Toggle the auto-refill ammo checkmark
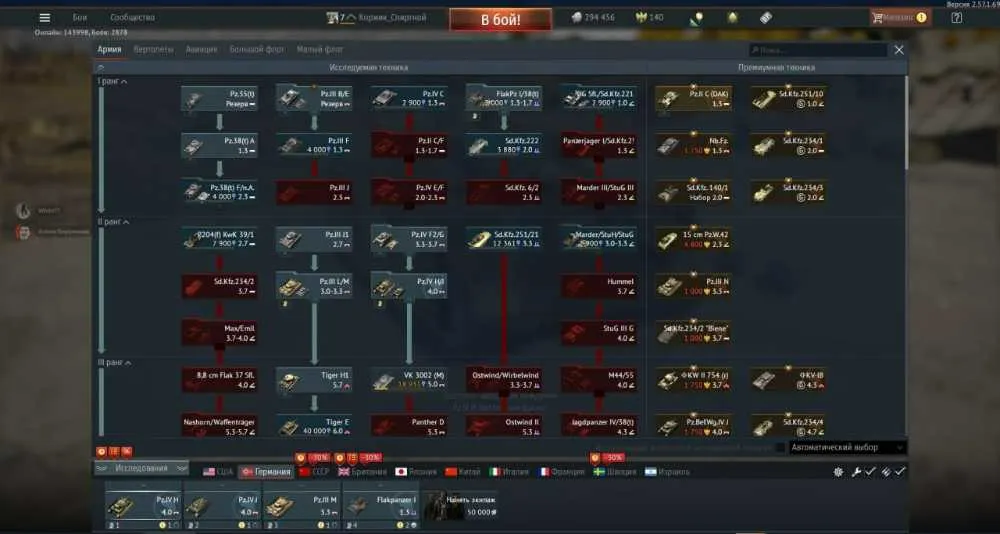Screen dimensions: 1000x534 coord(900,472)
